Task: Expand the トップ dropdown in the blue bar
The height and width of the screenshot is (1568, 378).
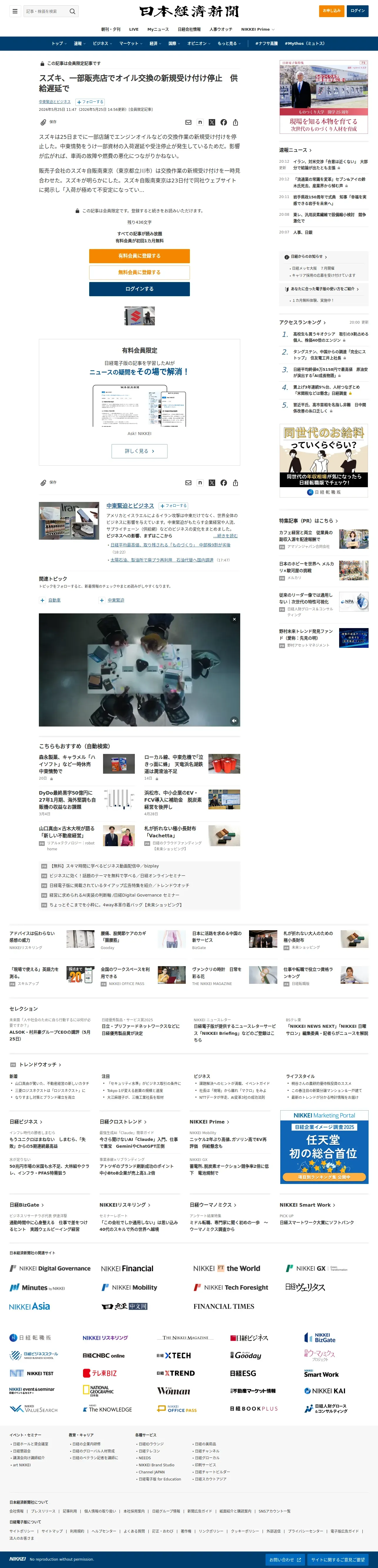Action: [x=59, y=44]
